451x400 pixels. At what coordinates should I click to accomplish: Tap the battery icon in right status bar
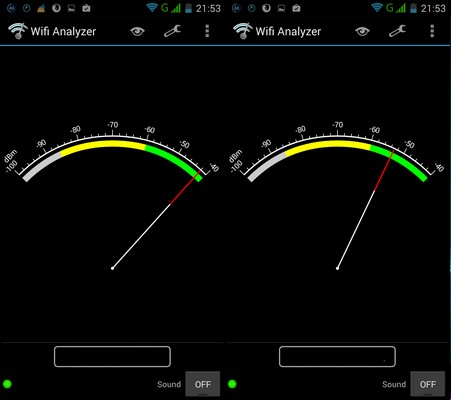click(413, 8)
